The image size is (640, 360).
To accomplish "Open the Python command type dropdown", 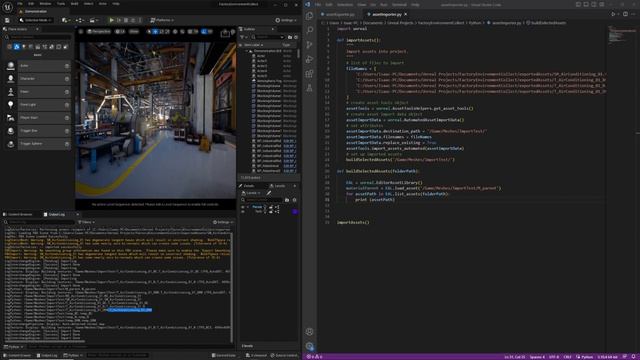I will click(13, 347).
